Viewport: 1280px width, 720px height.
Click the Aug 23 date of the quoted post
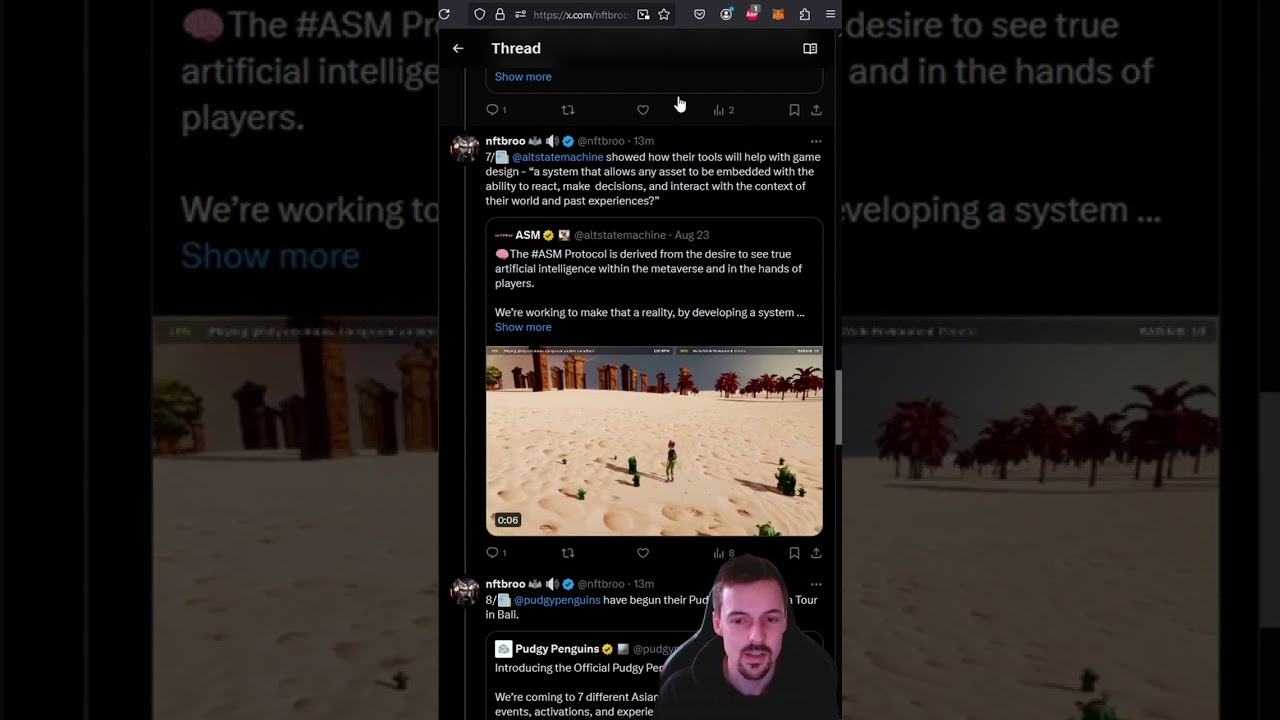click(x=692, y=235)
